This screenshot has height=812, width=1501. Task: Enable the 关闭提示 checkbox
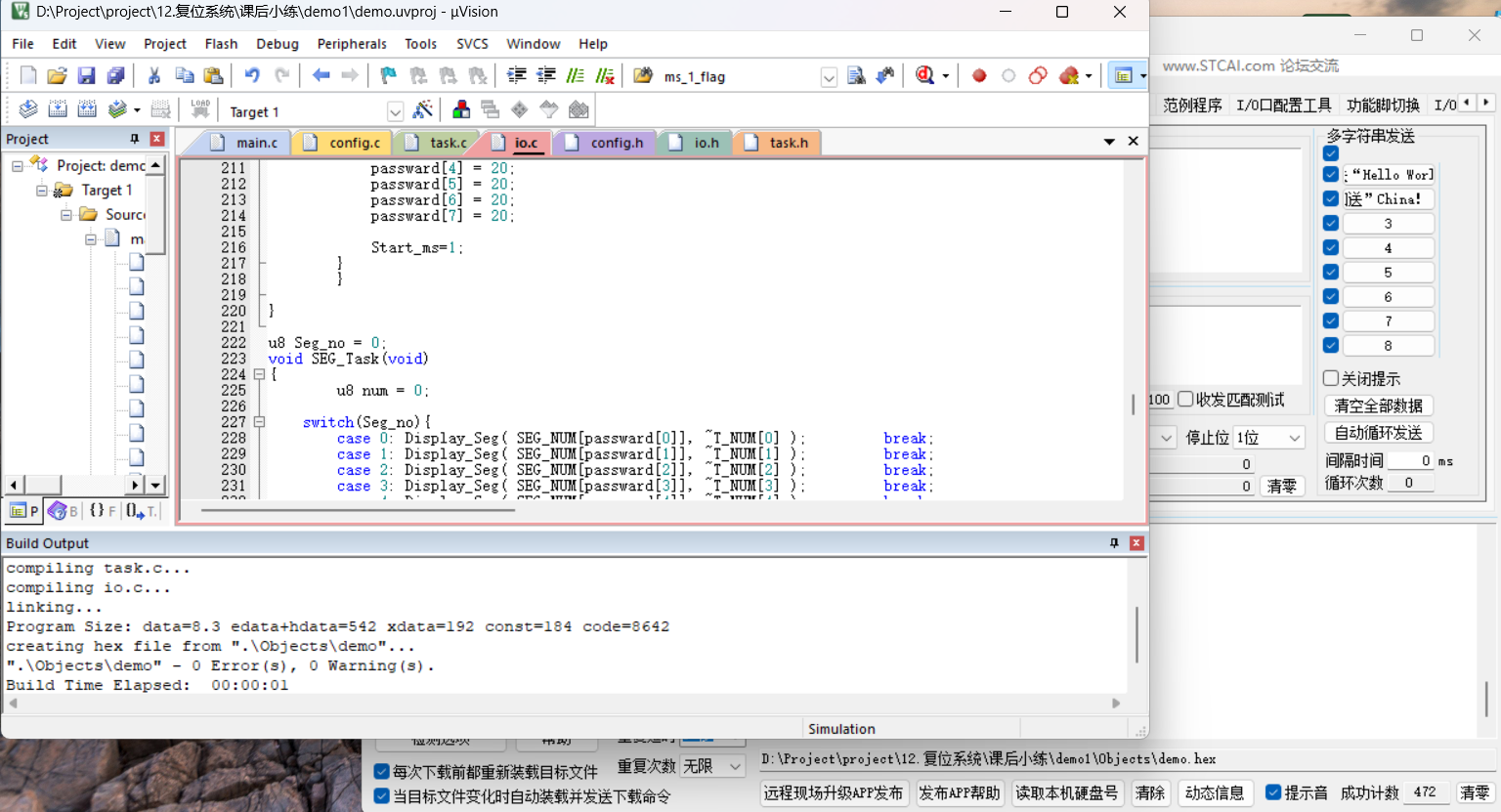tap(1331, 378)
